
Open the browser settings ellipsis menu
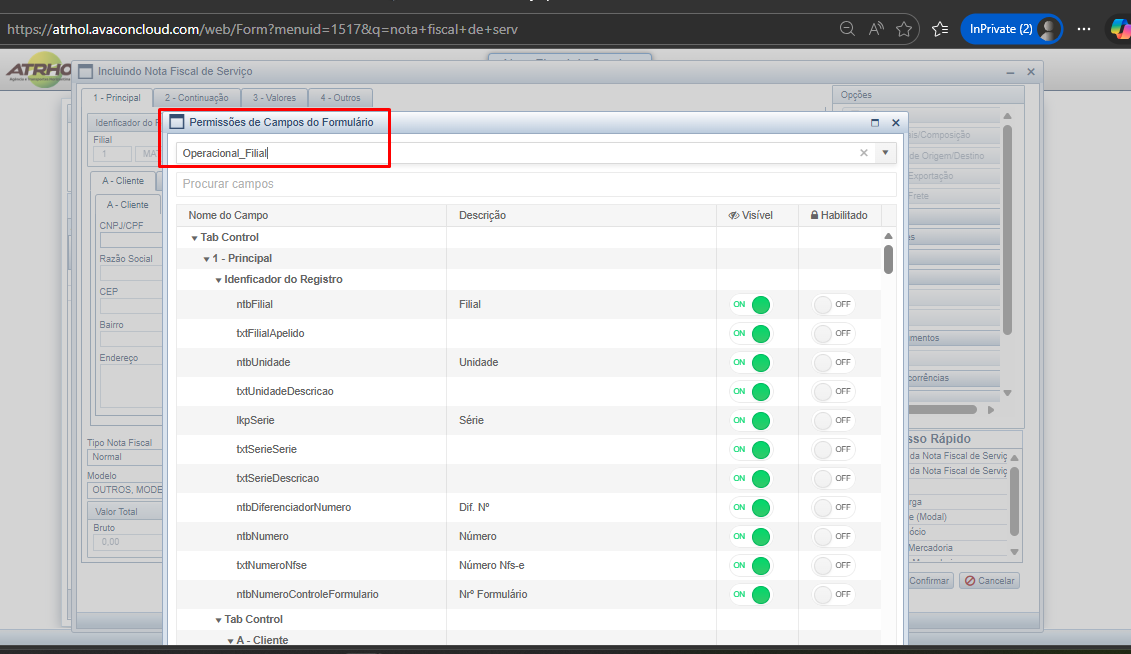[x=1084, y=29]
